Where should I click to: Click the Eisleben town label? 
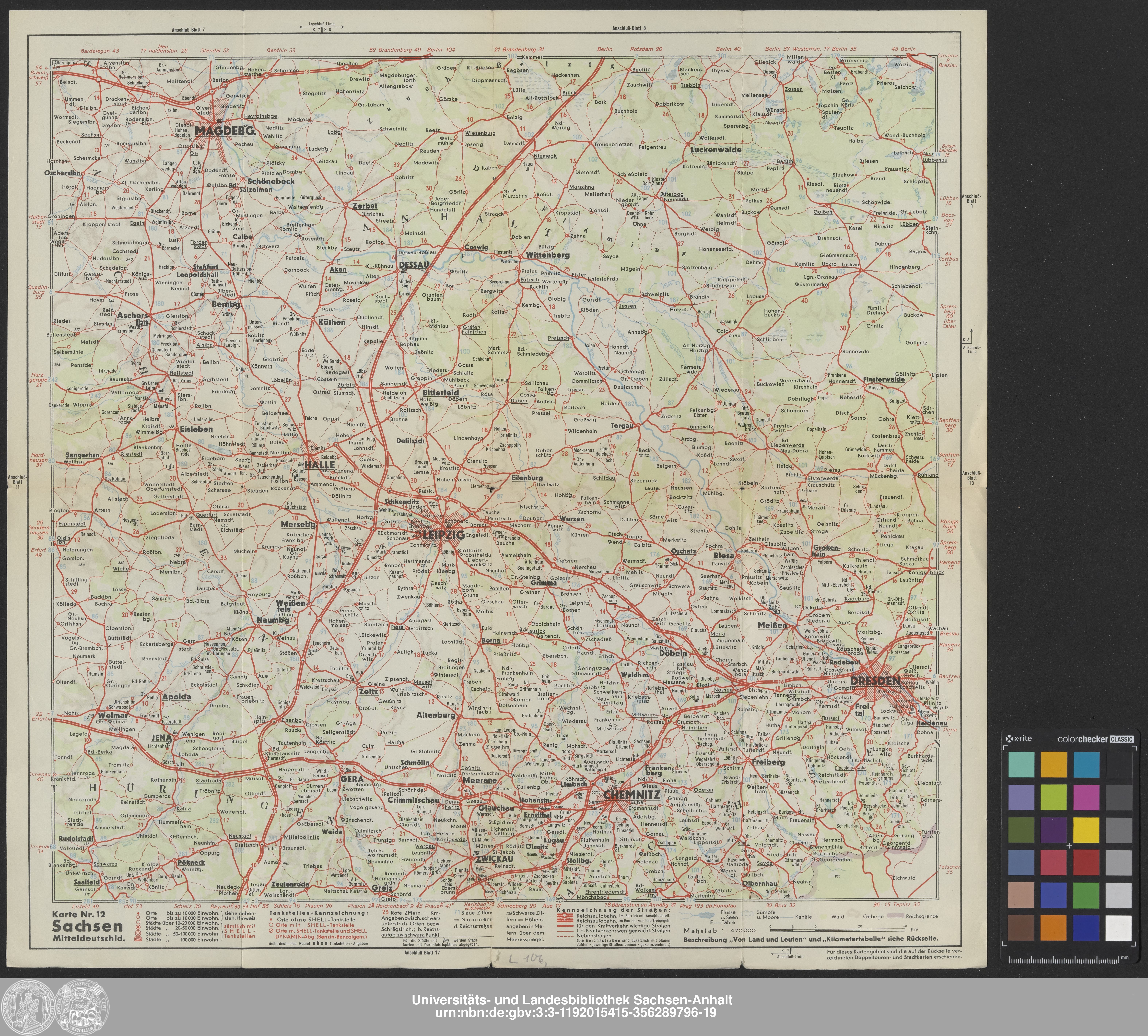[196, 429]
